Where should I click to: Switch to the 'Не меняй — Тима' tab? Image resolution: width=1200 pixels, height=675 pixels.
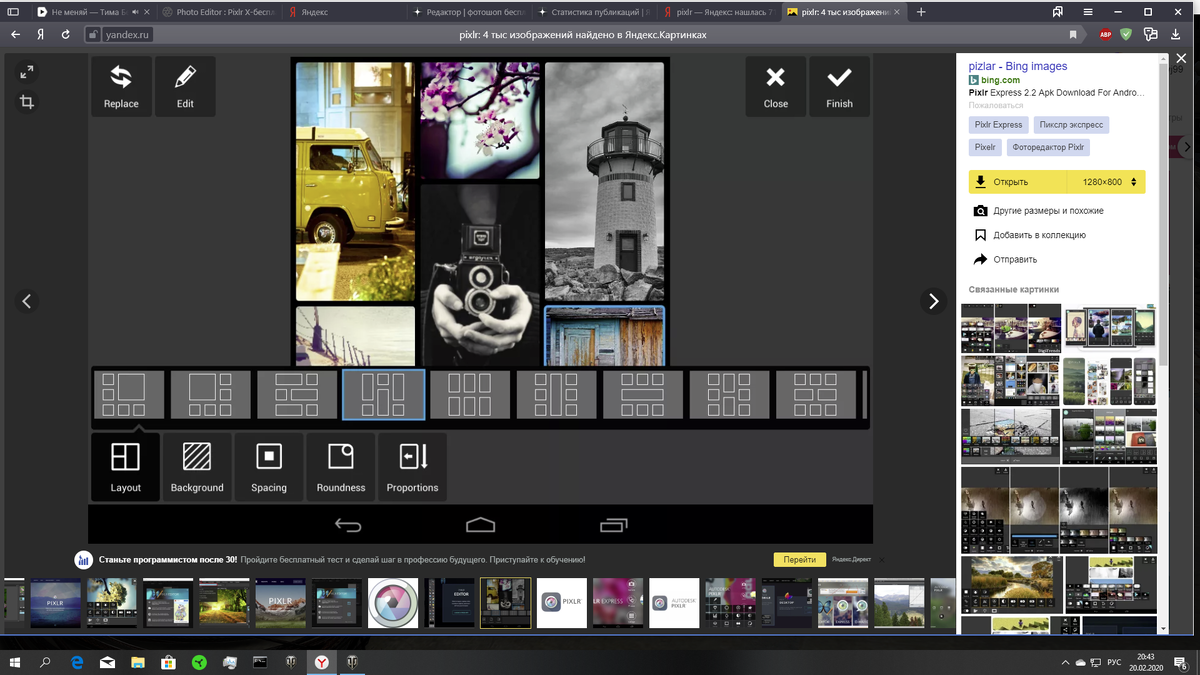click(92, 12)
